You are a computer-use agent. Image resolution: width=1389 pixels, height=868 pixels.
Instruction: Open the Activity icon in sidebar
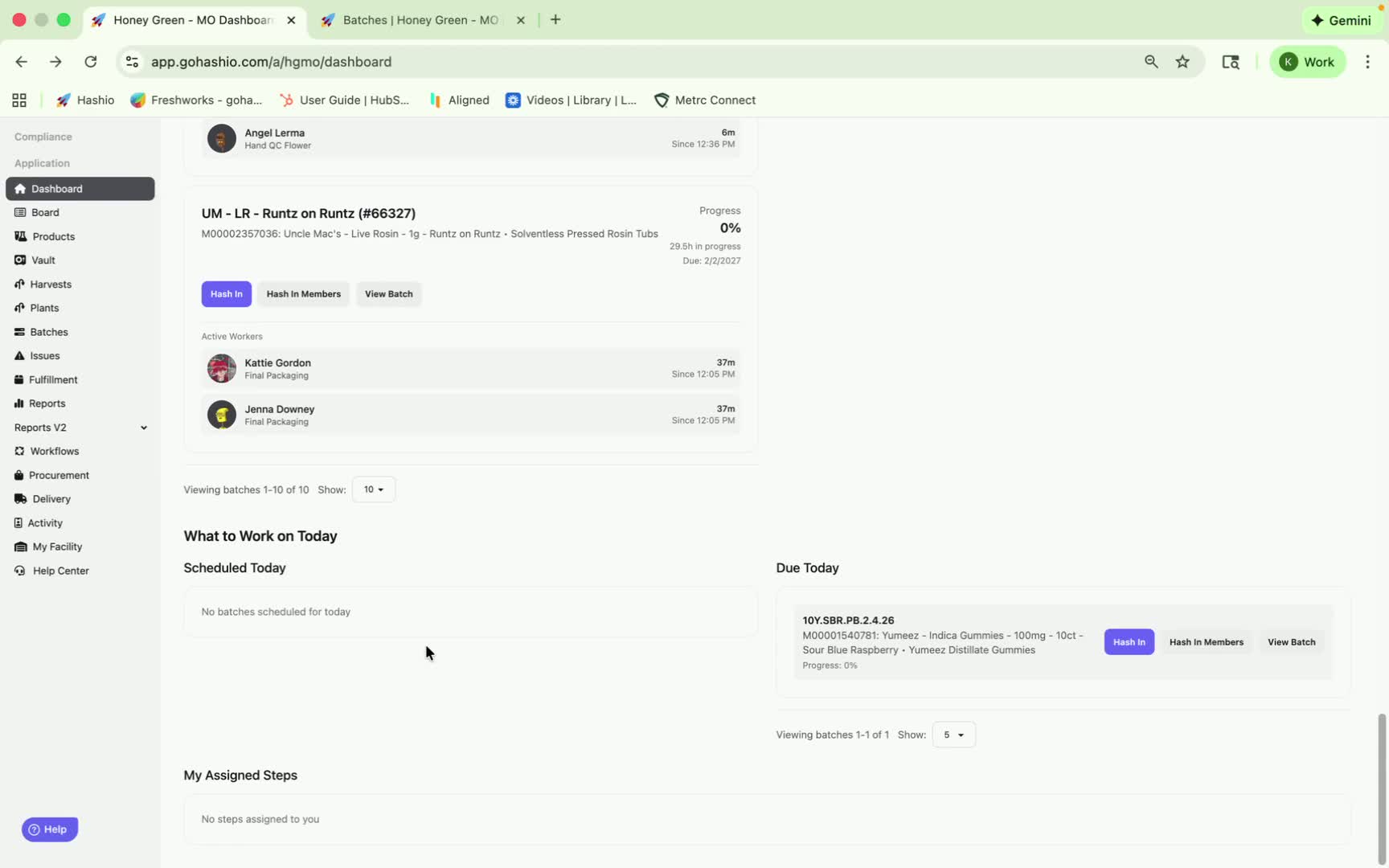[x=18, y=523]
